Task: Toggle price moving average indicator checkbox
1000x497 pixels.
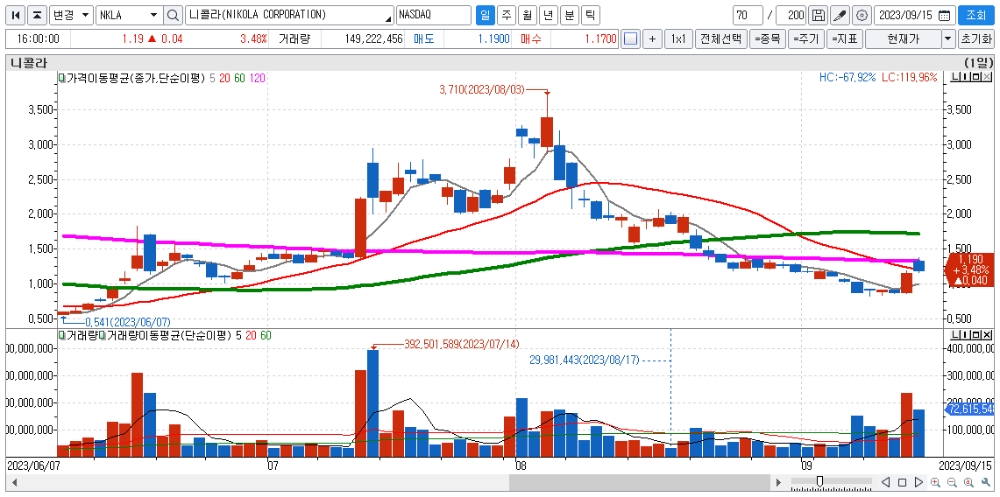Action: coord(62,78)
